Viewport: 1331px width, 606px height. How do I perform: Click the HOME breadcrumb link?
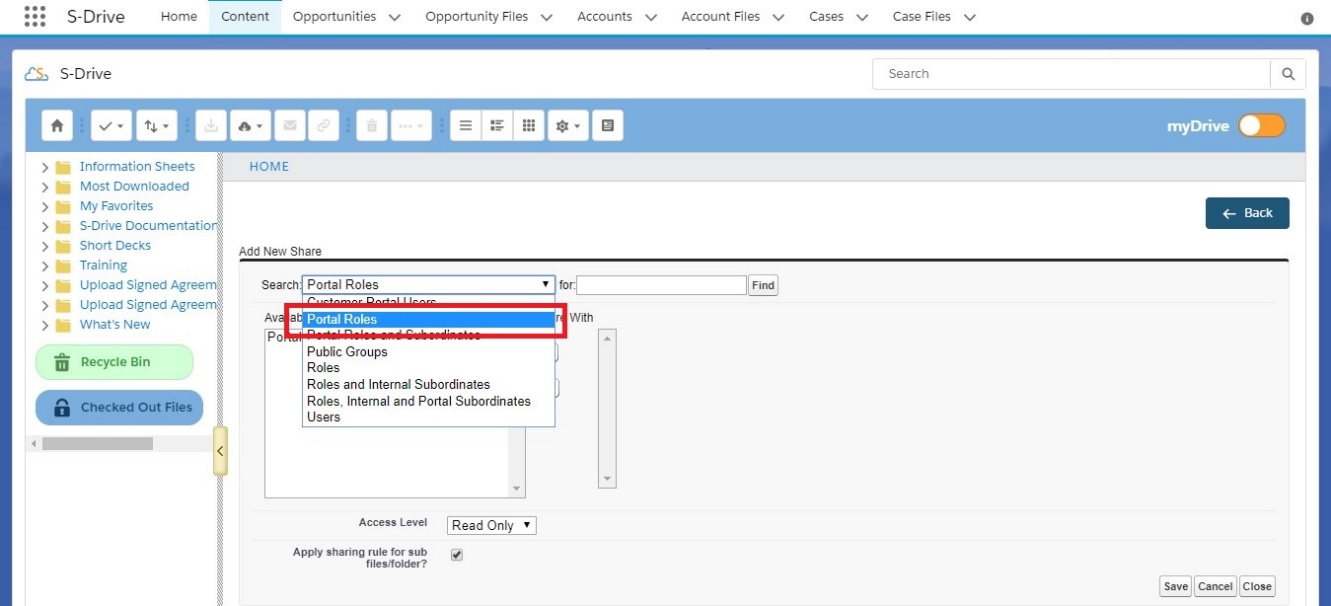[269, 167]
